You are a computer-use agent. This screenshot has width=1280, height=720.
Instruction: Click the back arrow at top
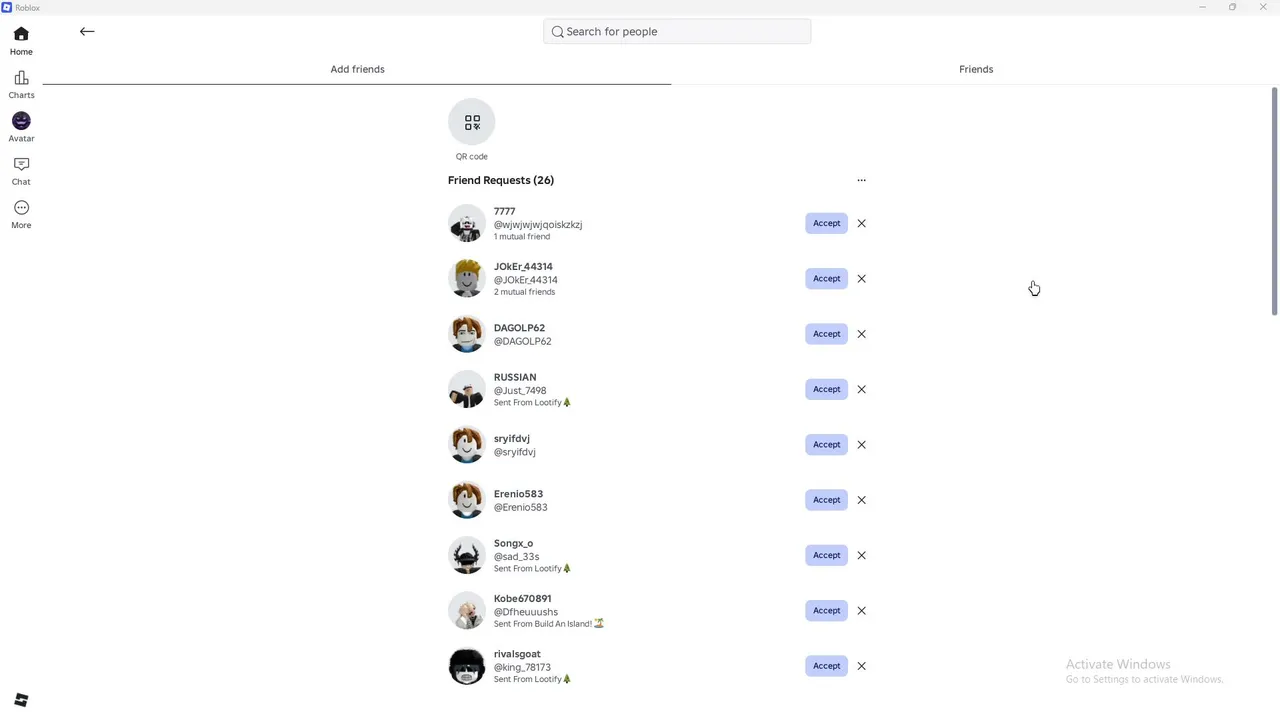(87, 32)
